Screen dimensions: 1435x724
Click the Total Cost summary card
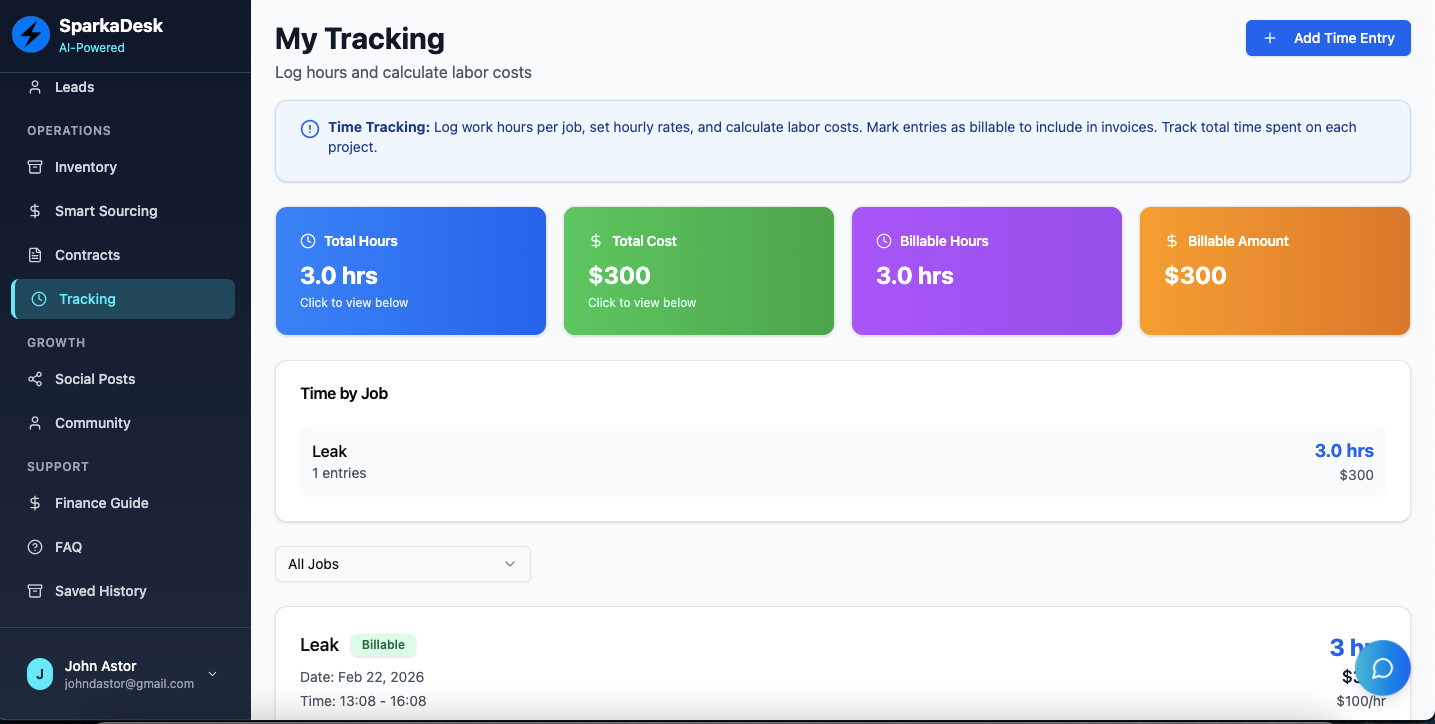(699, 271)
